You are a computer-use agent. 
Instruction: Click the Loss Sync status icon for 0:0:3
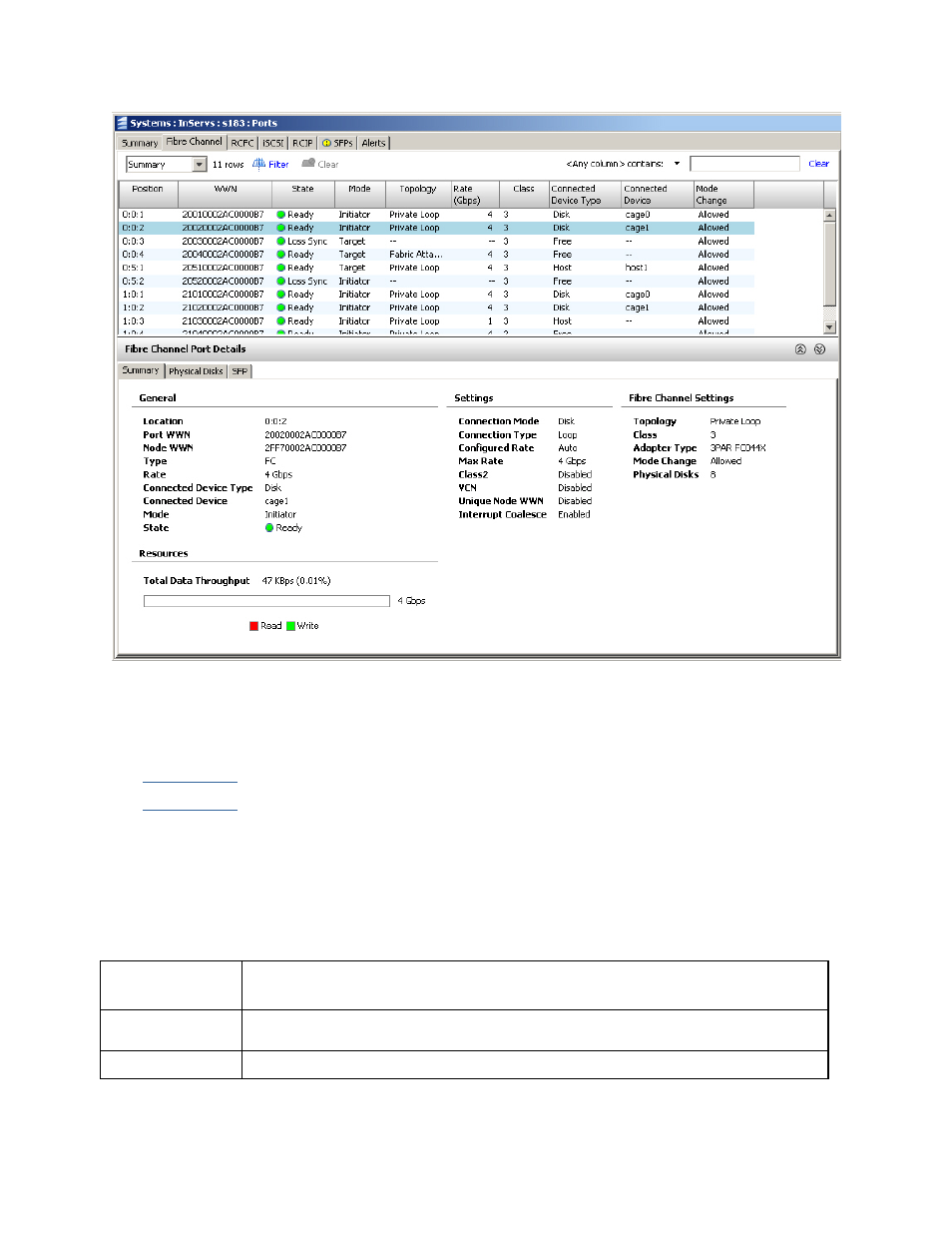point(281,242)
